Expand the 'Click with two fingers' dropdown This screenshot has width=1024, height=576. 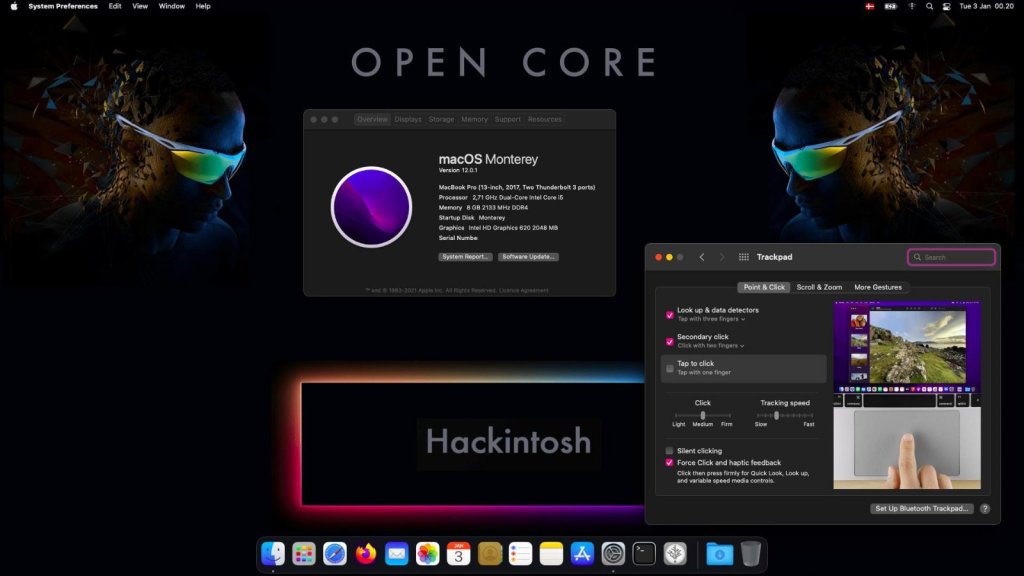coord(711,346)
